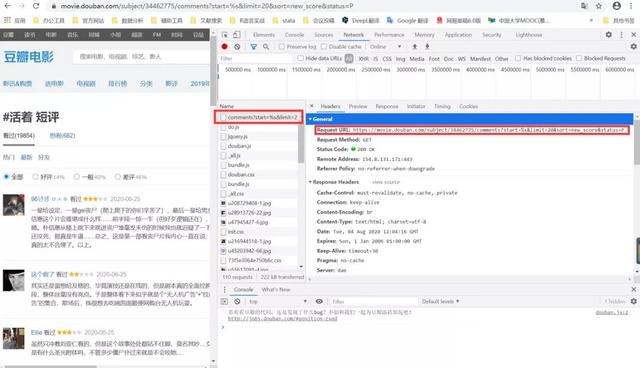640x368 pixels.
Task: Select the douban.css request row
Action: 258,175
